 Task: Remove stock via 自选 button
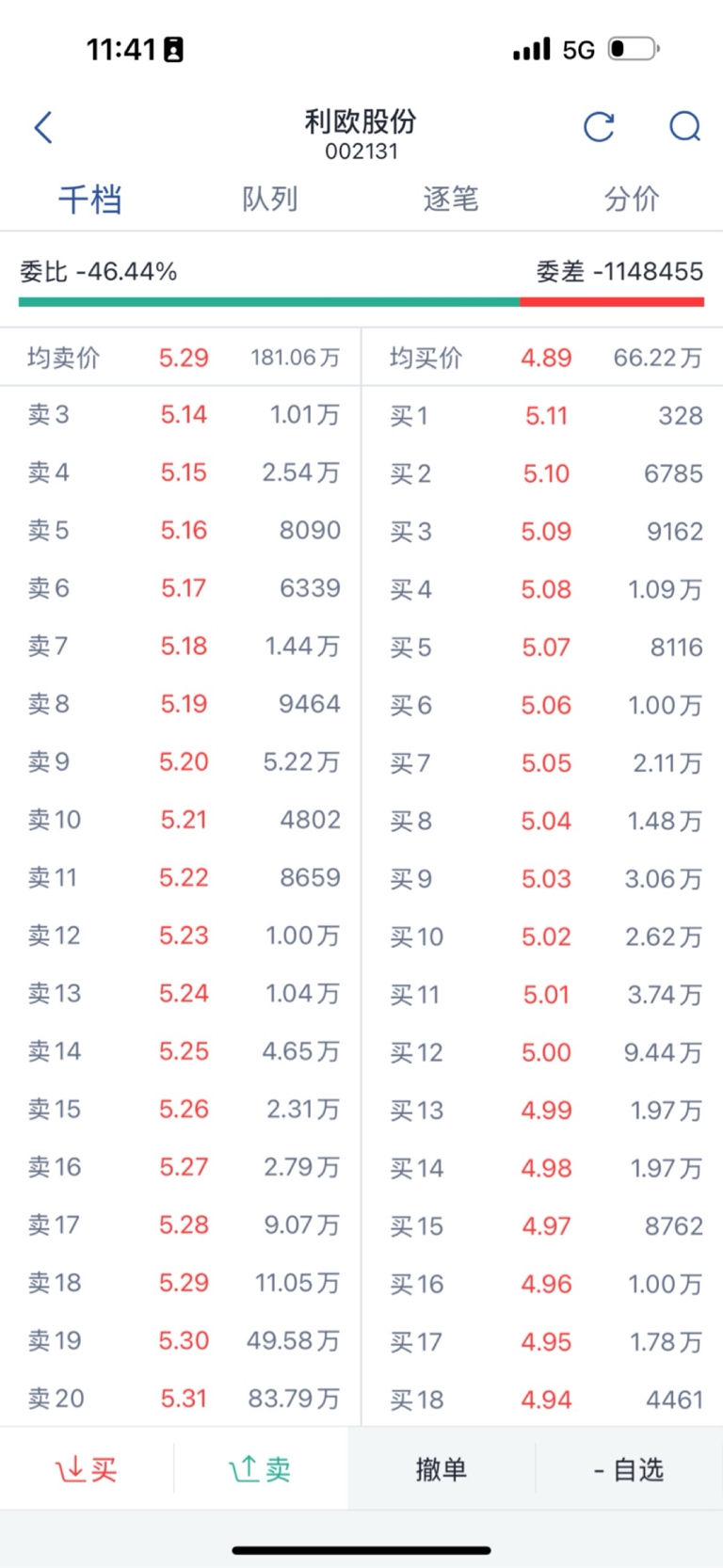(629, 1468)
